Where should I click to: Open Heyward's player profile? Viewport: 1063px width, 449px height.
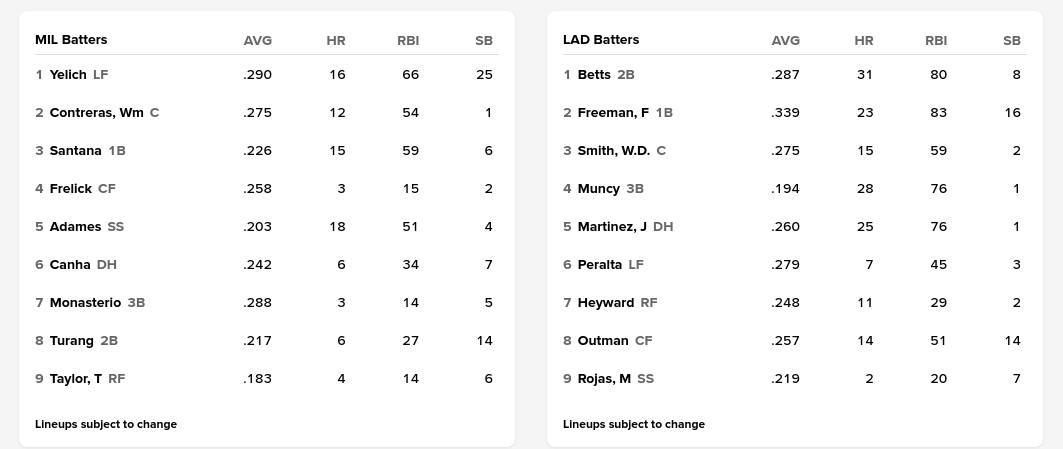[x=606, y=303]
